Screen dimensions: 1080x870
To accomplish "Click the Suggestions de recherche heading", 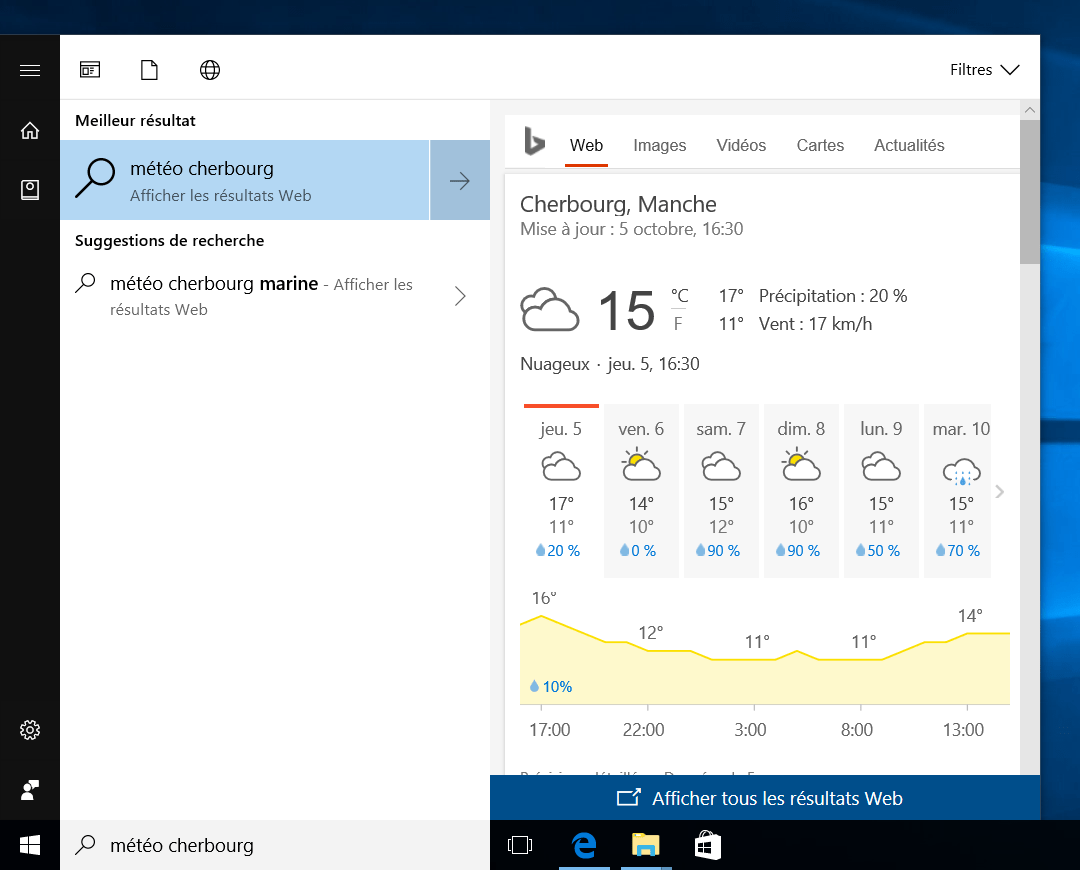I will [x=169, y=240].
